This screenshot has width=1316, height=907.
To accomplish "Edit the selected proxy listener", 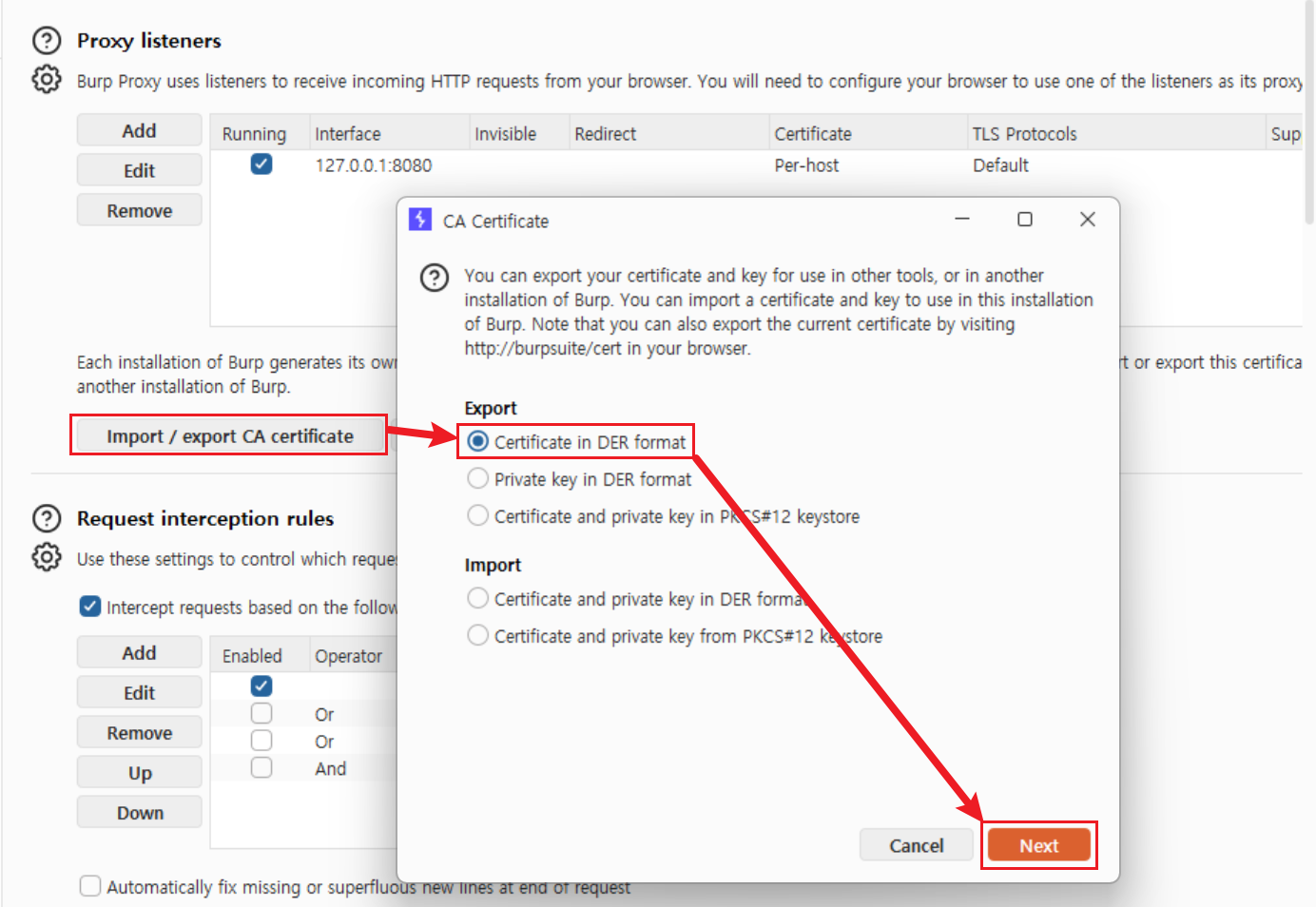I will tap(139, 170).
